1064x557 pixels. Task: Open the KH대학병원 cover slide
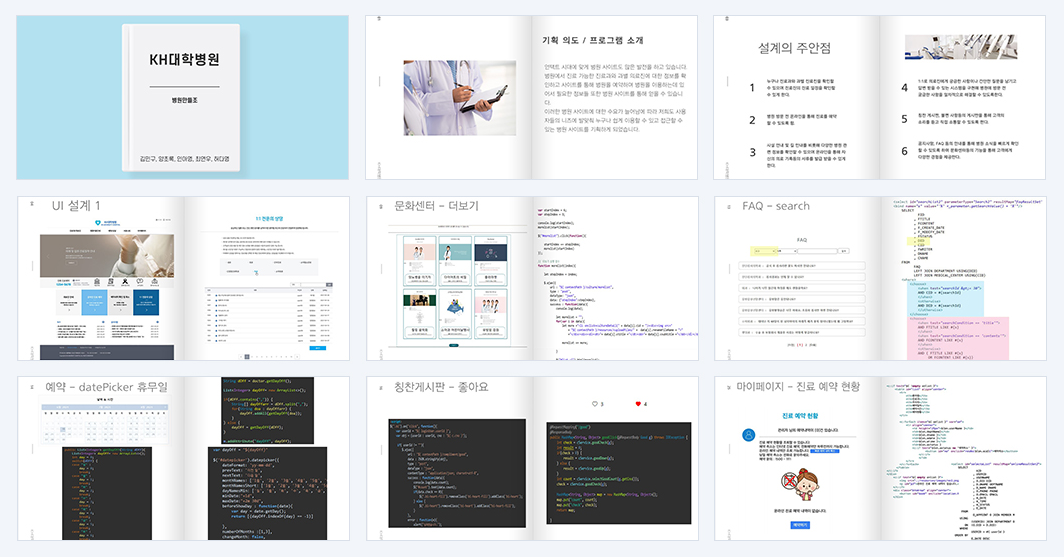point(183,98)
